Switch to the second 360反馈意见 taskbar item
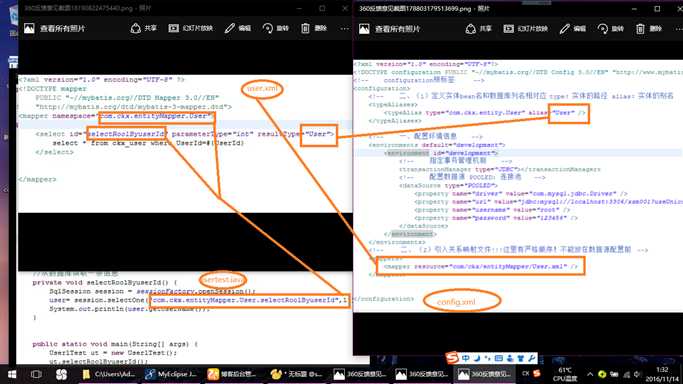Screen dimensions: 683x384 (421, 374)
